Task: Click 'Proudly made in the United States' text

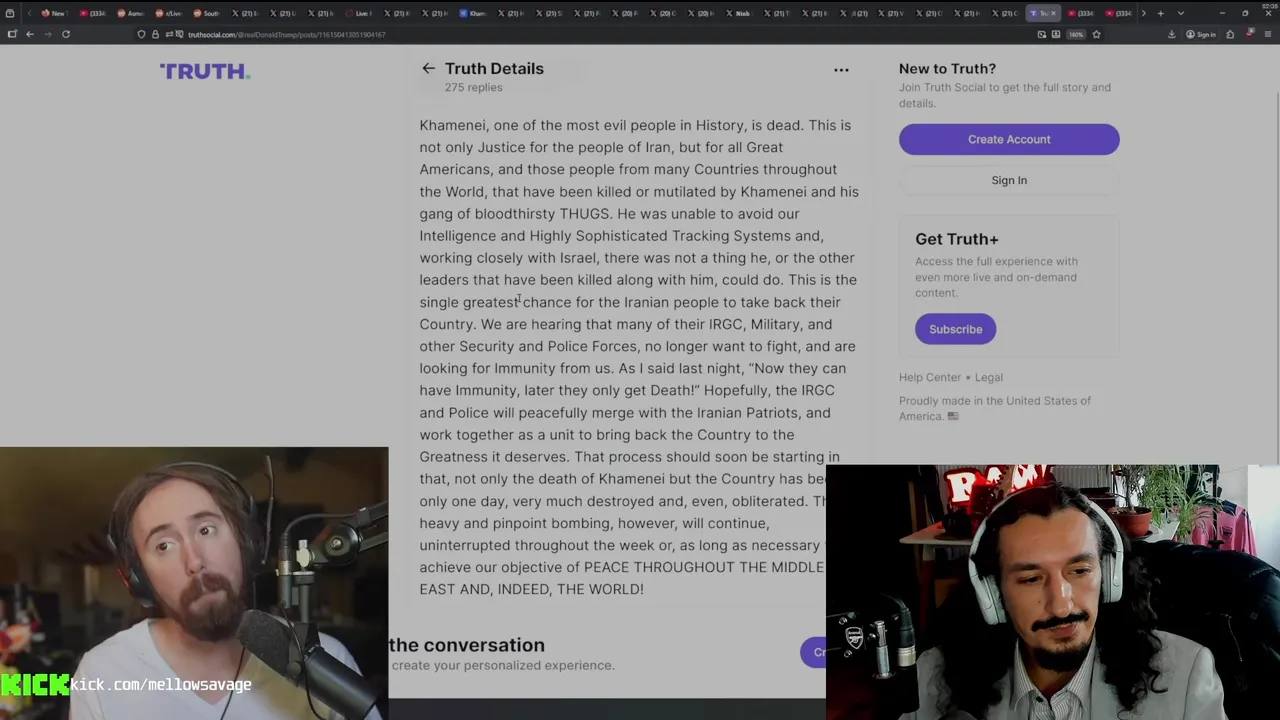Action: tap(995, 408)
